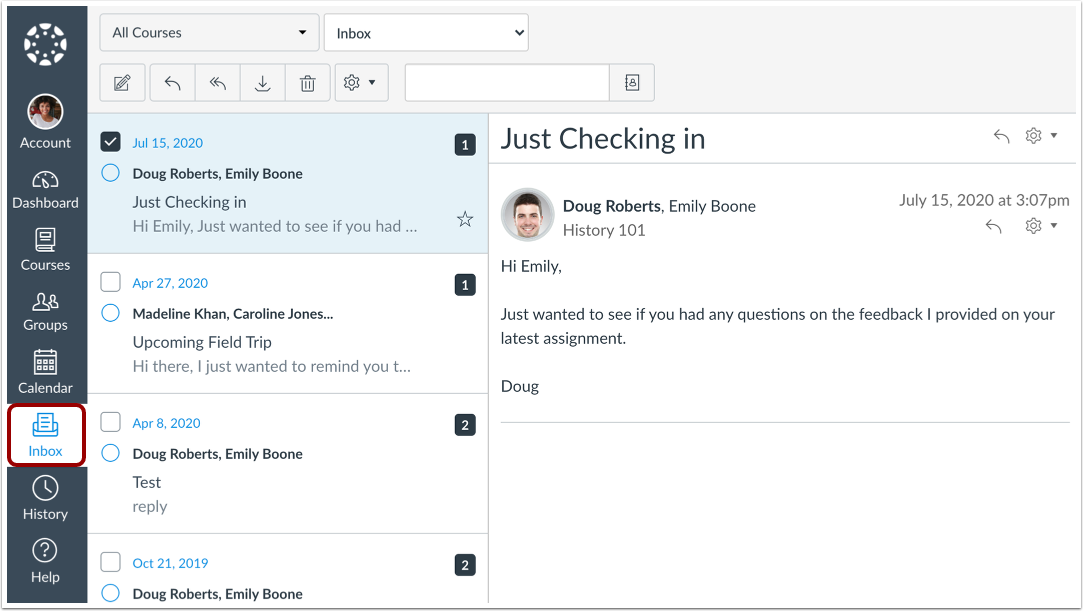The image size is (1083, 611).
Task: Toggle read state circle for Jul 15 conversation
Action: [x=111, y=173]
